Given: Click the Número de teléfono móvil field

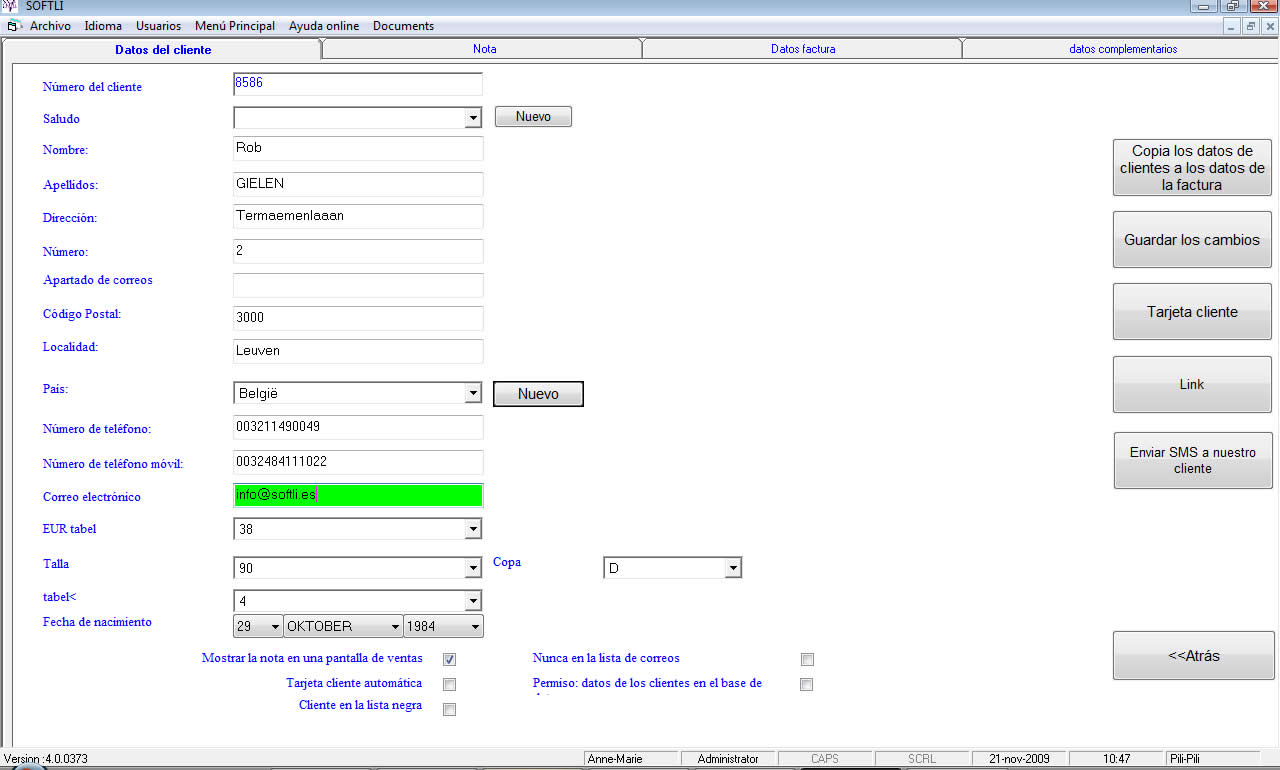Looking at the screenshot, I should click(x=358, y=462).
